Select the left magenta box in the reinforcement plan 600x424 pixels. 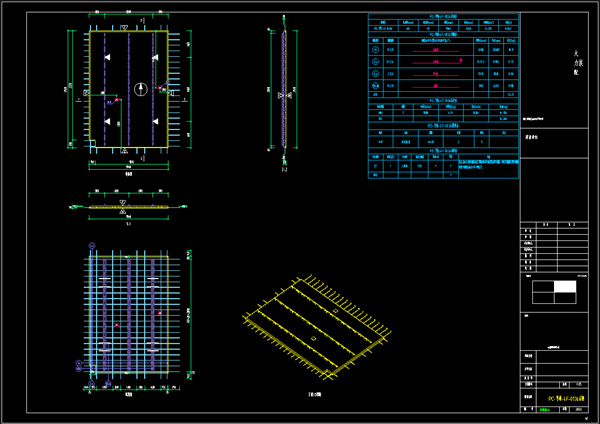pyautogui.click(x=116, y=325)
